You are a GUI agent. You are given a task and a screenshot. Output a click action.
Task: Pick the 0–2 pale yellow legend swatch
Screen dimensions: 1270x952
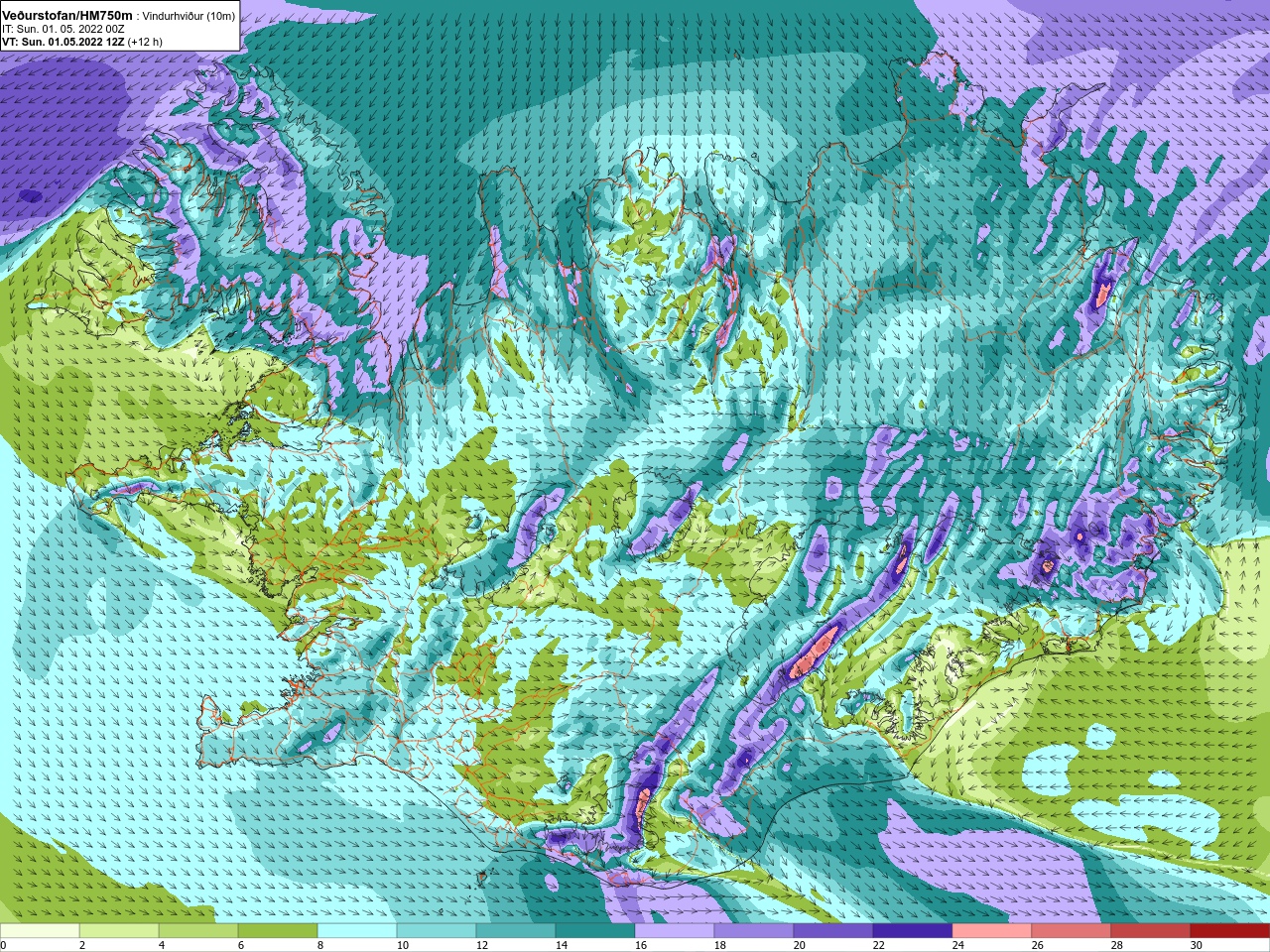40,931
